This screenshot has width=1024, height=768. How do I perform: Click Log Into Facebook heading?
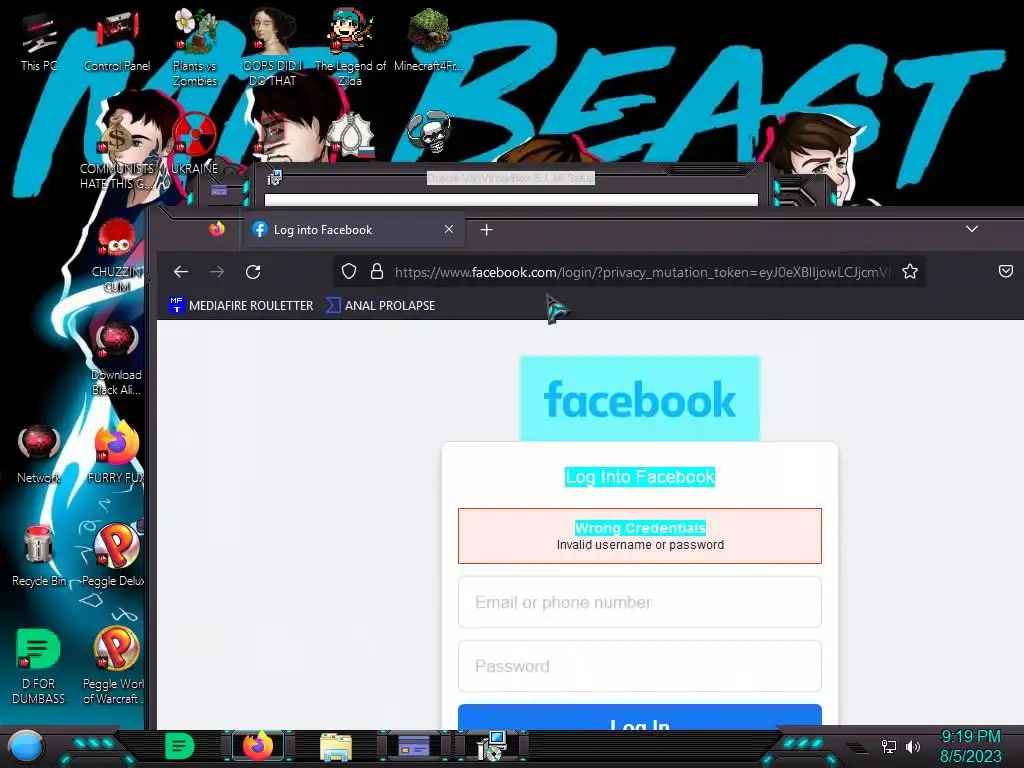click(640, 477)
